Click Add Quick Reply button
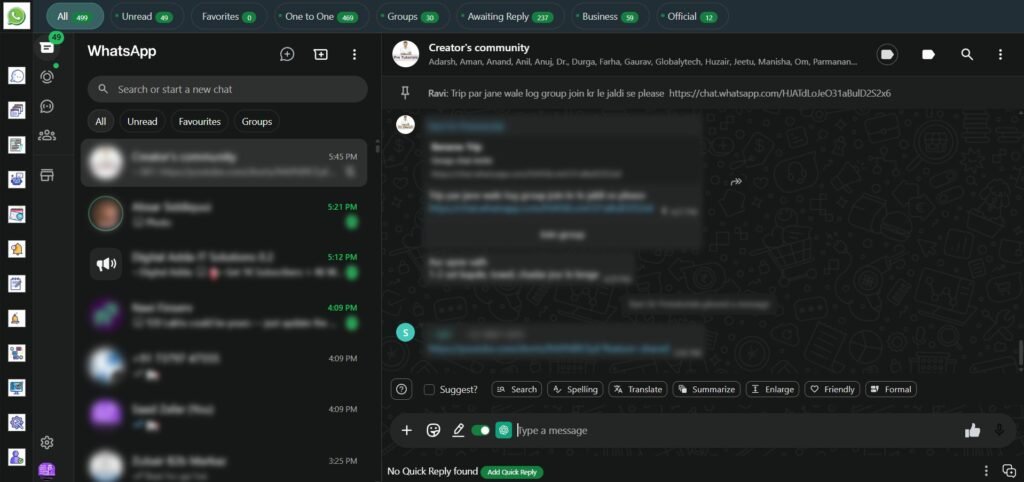 [x=512, y=472]
